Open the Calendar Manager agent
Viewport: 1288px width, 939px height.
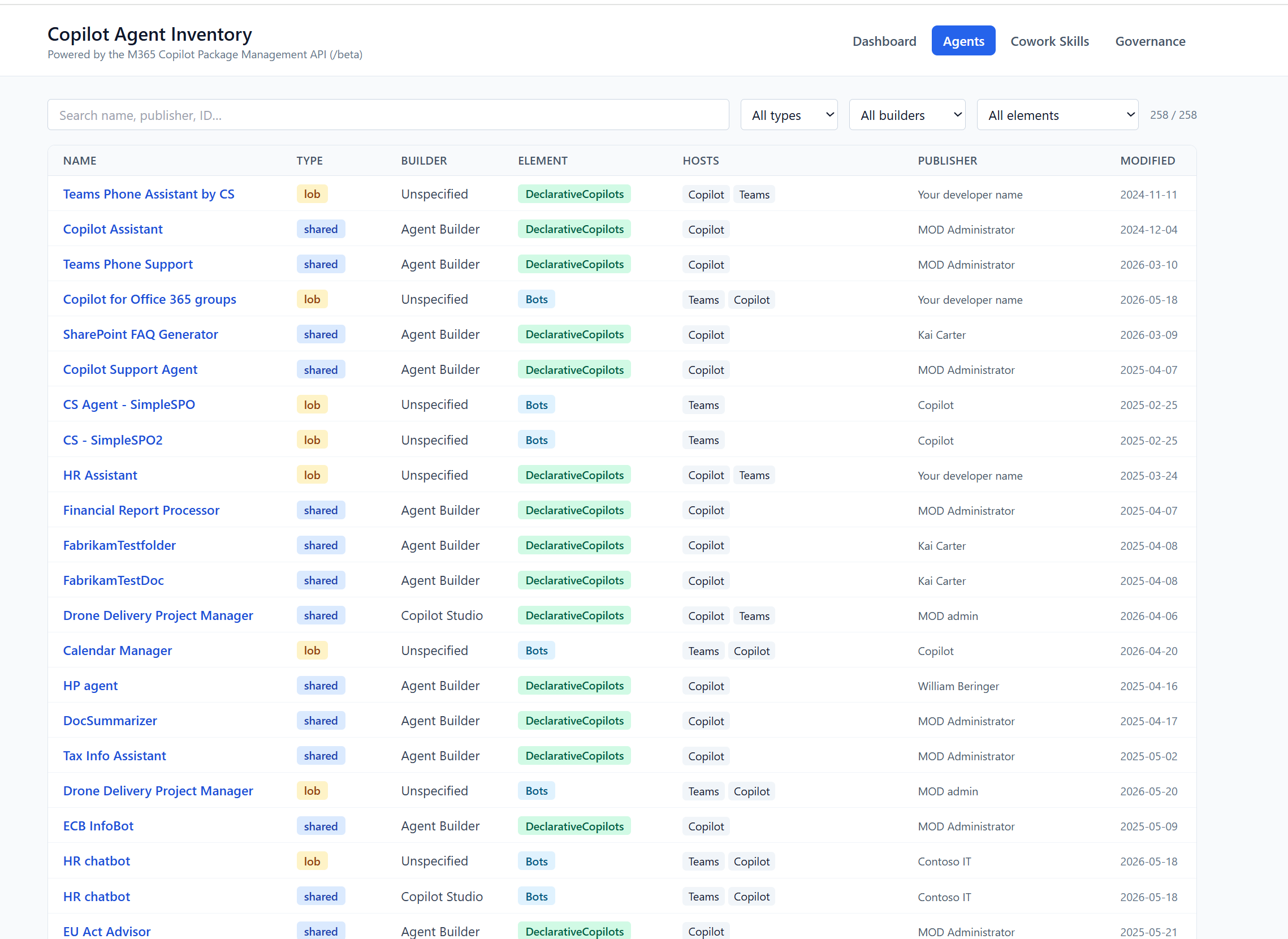(x=118, y=651)
